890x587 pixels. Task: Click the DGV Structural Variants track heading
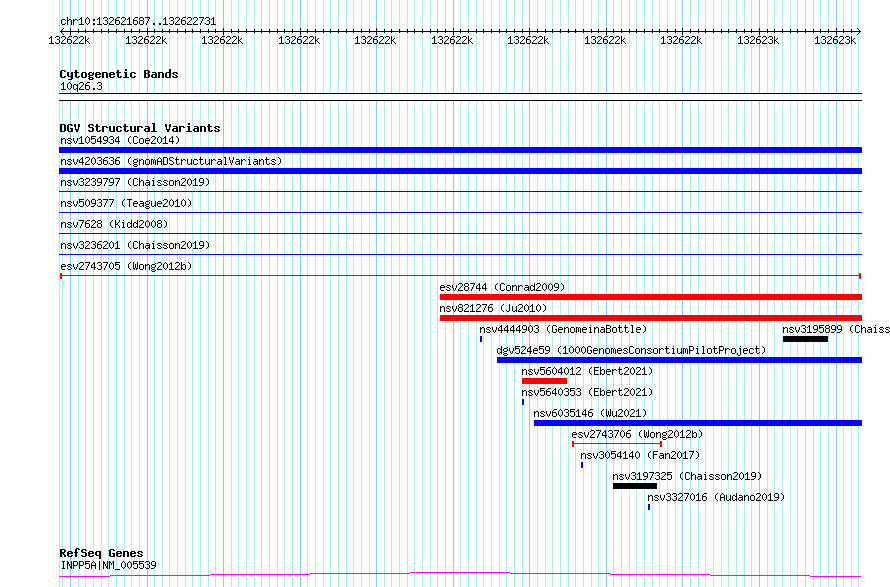pyautogui.click(x=140, y=128)
